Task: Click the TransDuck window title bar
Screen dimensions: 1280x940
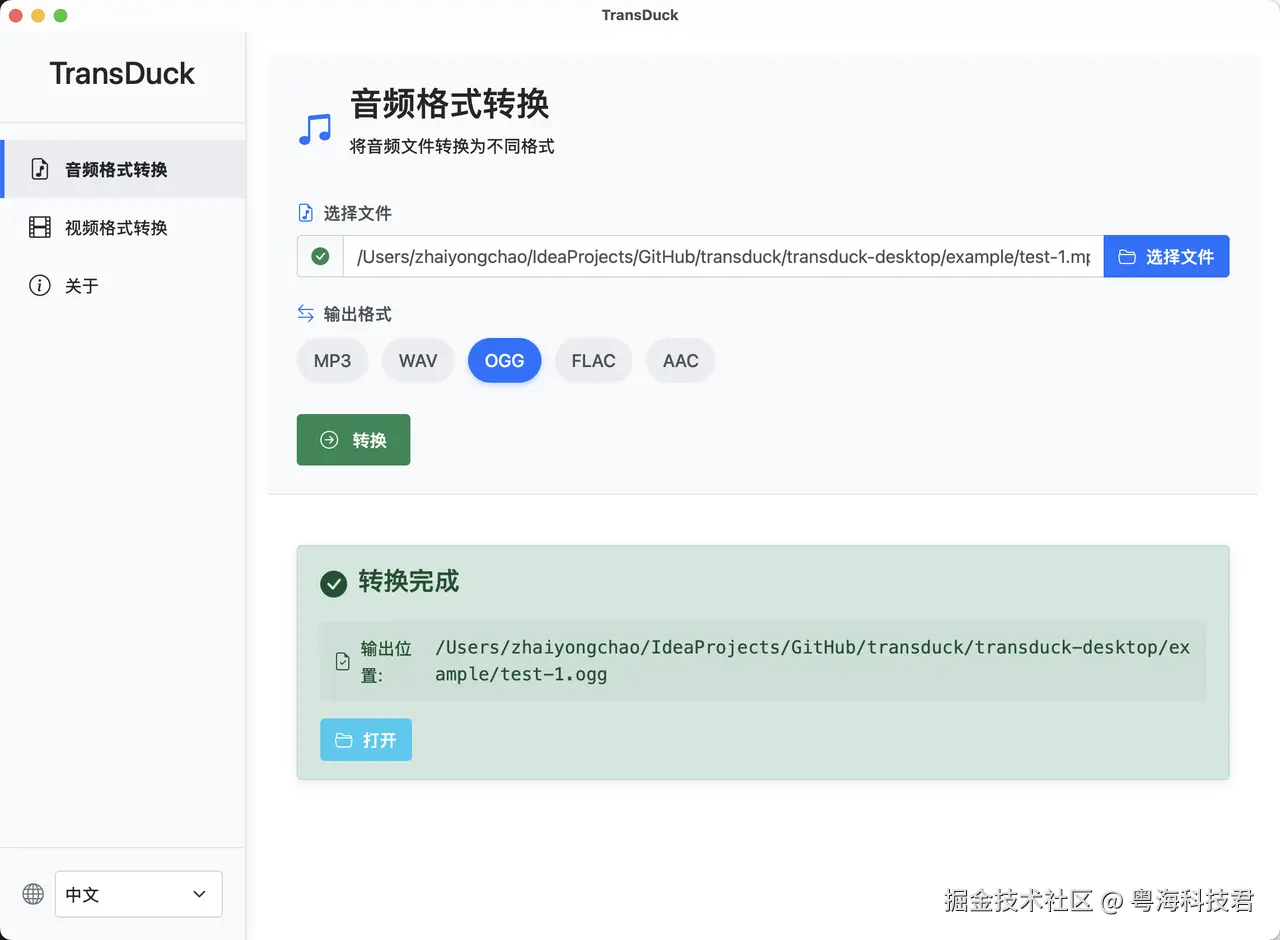Action: [640, 15]
